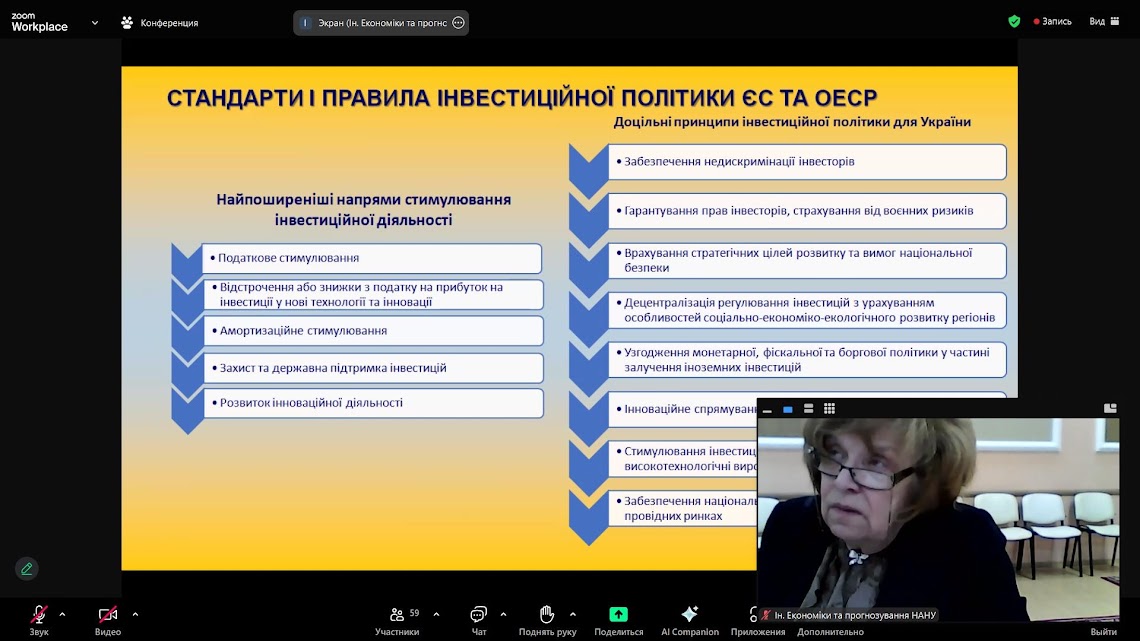This screenshot has width=1140, height=641.
Task: Switch video panel to single-speaker view
Action: click(x=787, y=409)
